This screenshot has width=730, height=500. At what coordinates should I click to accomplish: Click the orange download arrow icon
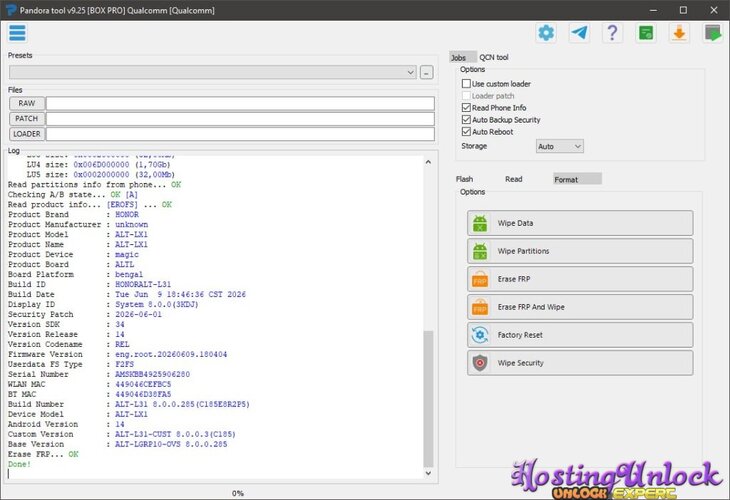tap(679, 33)
